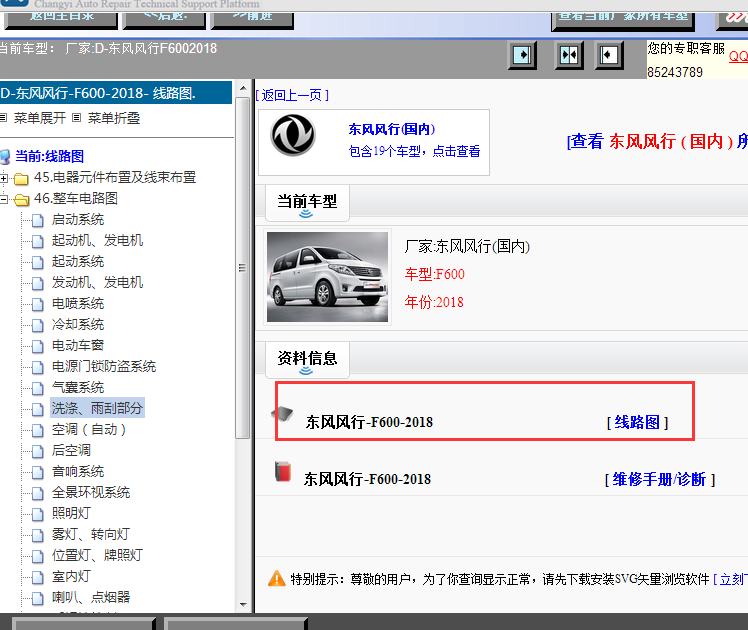Click the tree panel scroll-up arrow
Screen dimensions: 748x630
click(x=243, y=88)
